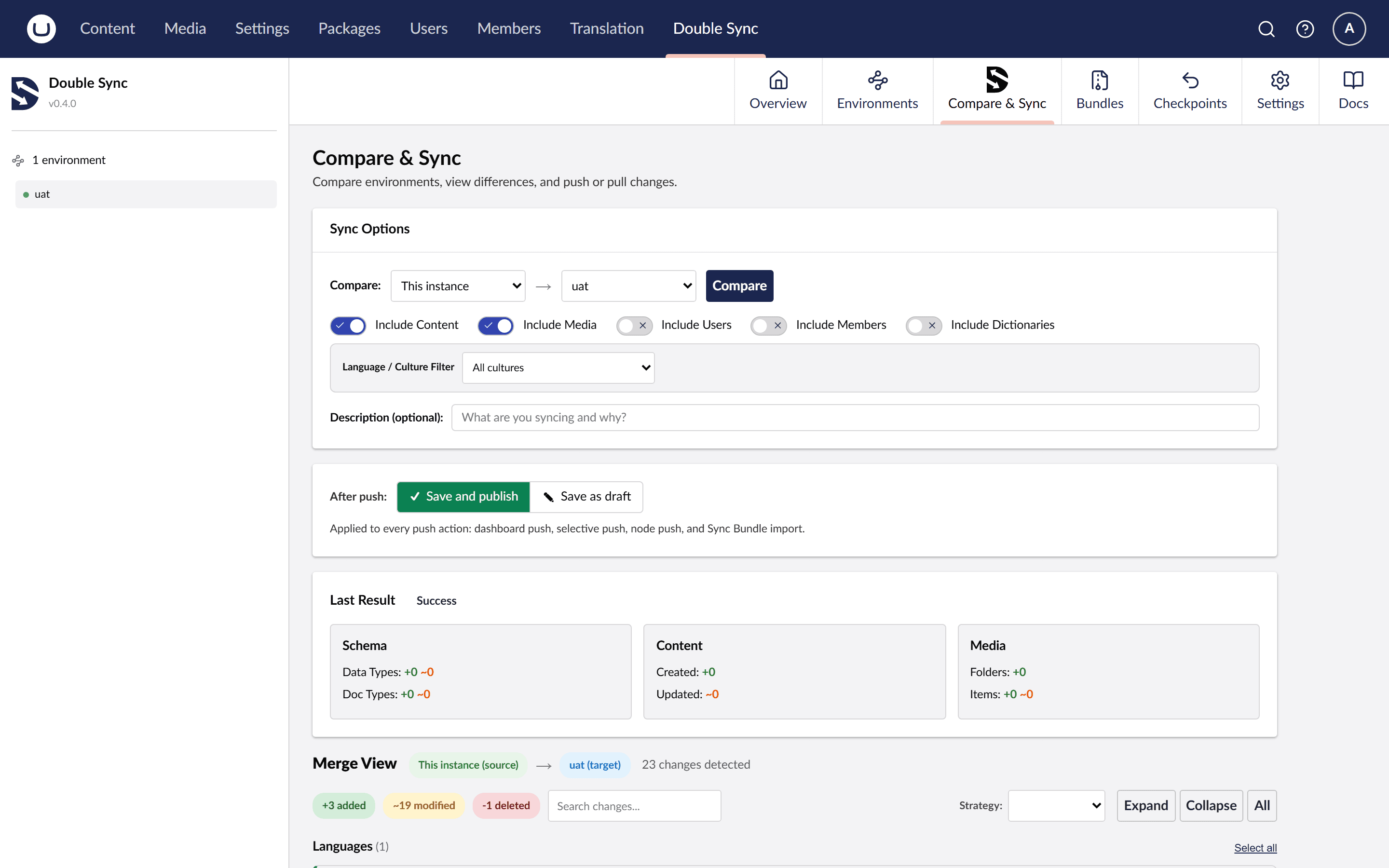The height and width of the screenshot is (868, 1389).
Task: Click the Compare button
Action: (739, 286)
